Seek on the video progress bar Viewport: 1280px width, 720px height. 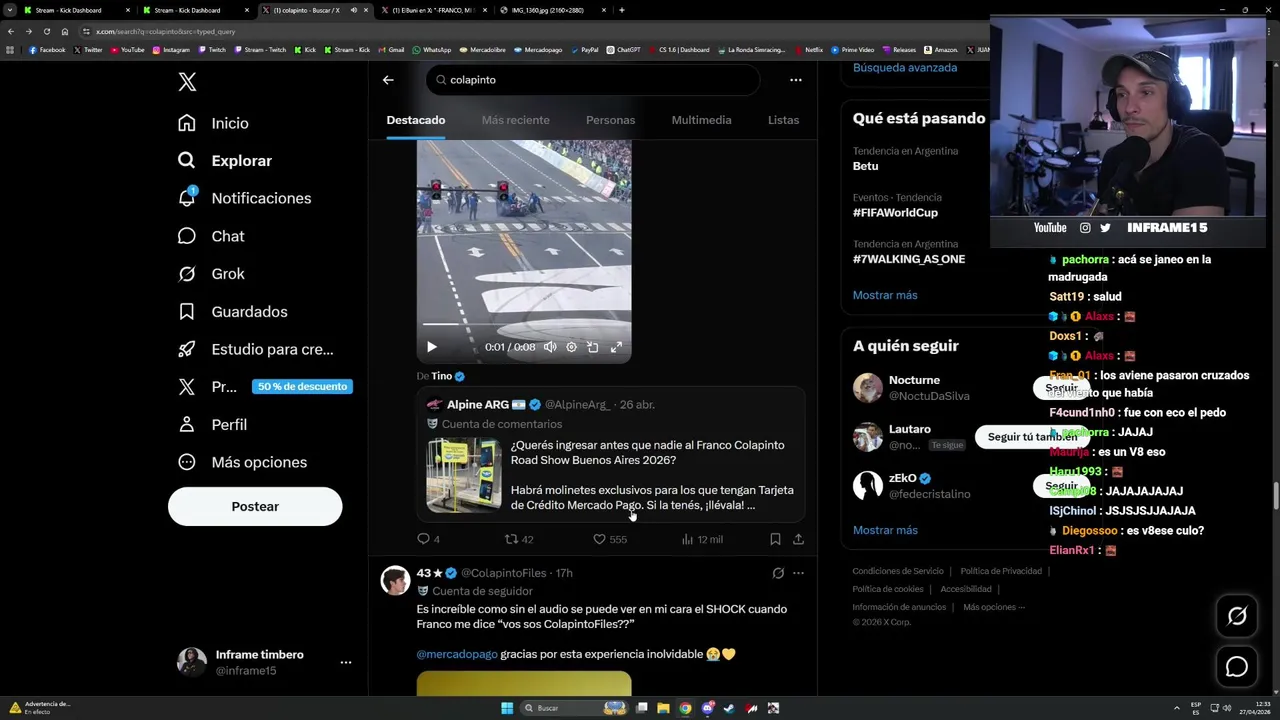(524, 325)
